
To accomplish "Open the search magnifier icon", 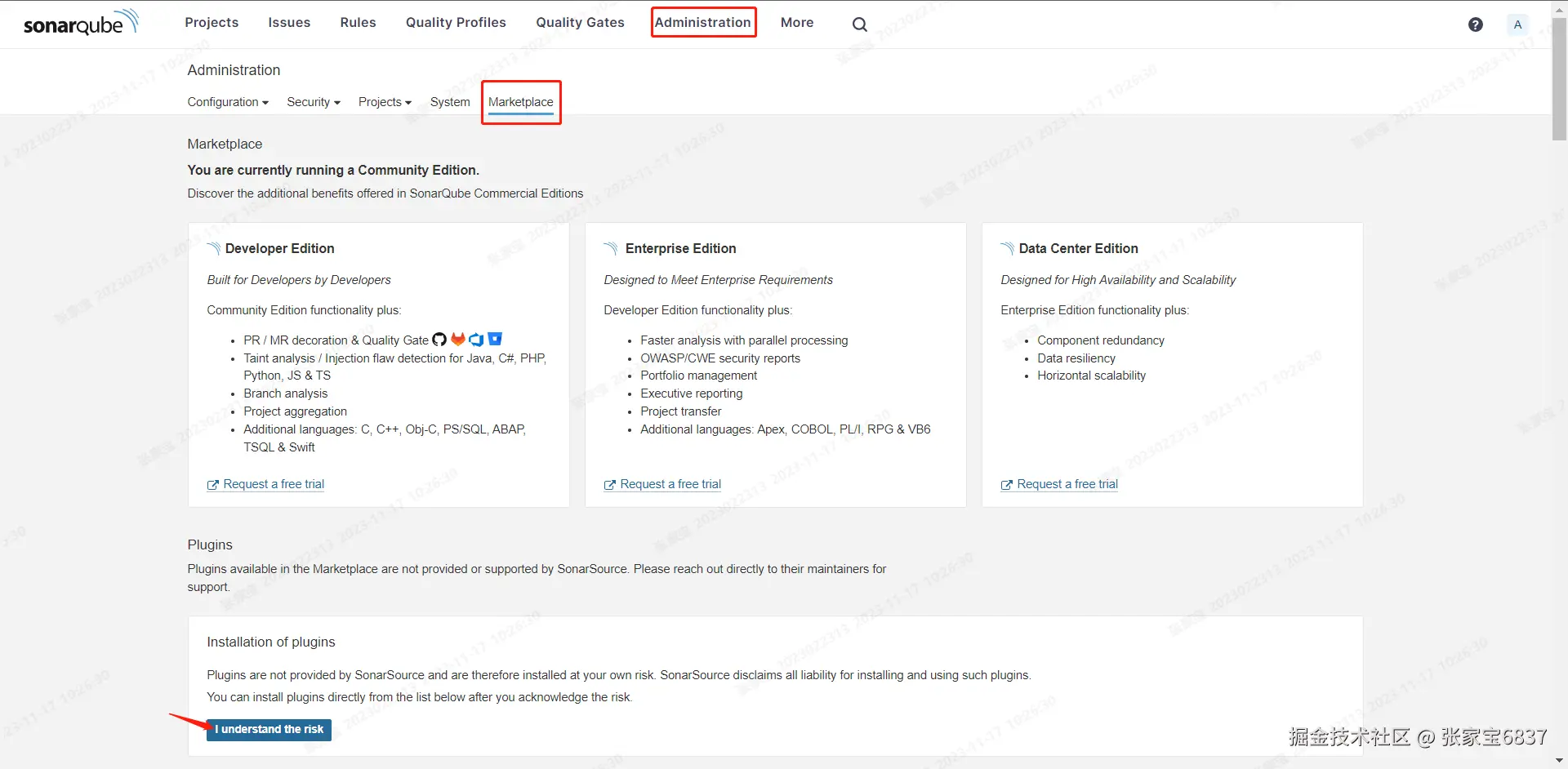I will pyautogui.click(x=859, y=24).
